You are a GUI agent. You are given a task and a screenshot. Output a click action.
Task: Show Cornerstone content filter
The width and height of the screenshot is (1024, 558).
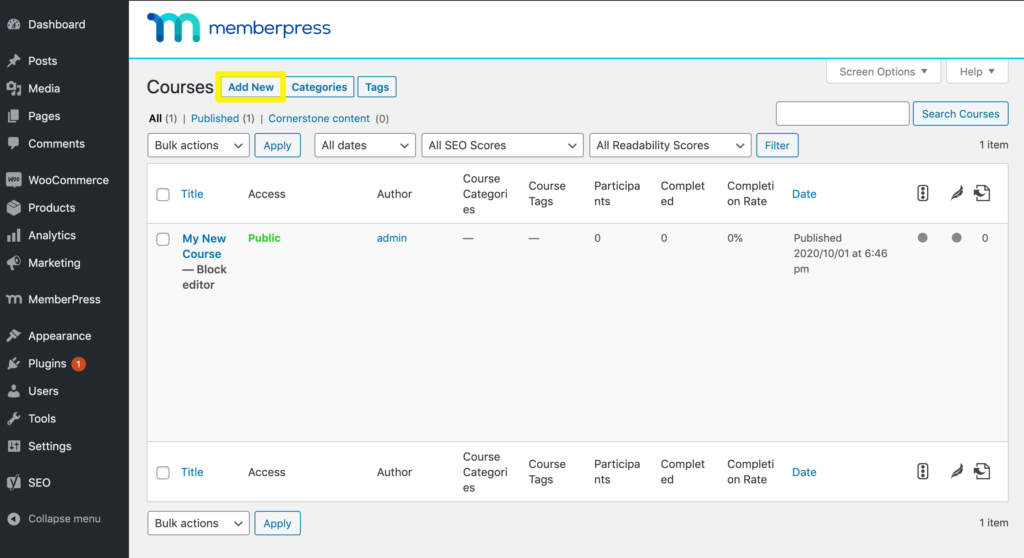(319, 118)
